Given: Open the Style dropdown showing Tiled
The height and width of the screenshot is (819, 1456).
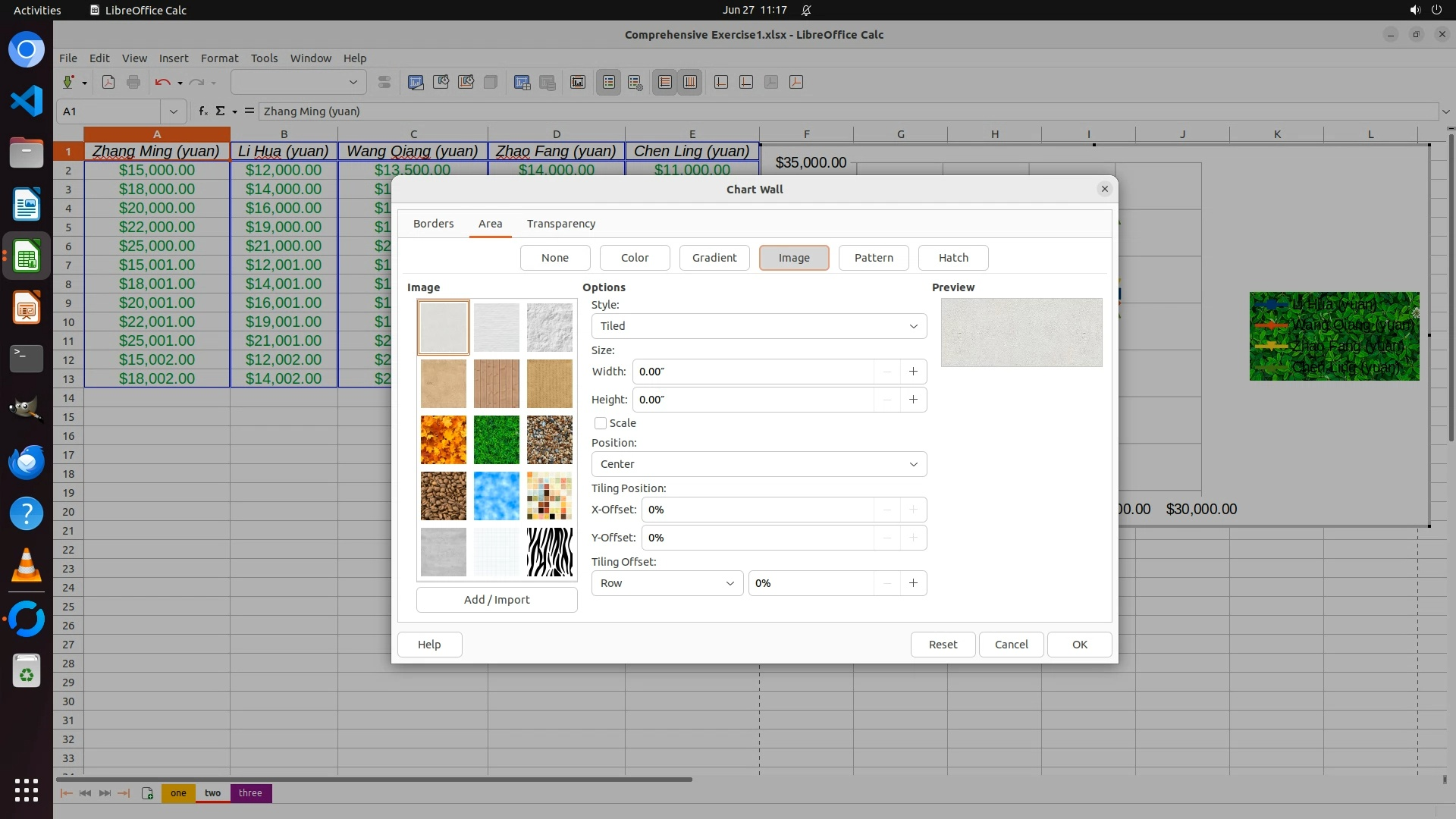Looking at the screenshot, I should 758,326.
